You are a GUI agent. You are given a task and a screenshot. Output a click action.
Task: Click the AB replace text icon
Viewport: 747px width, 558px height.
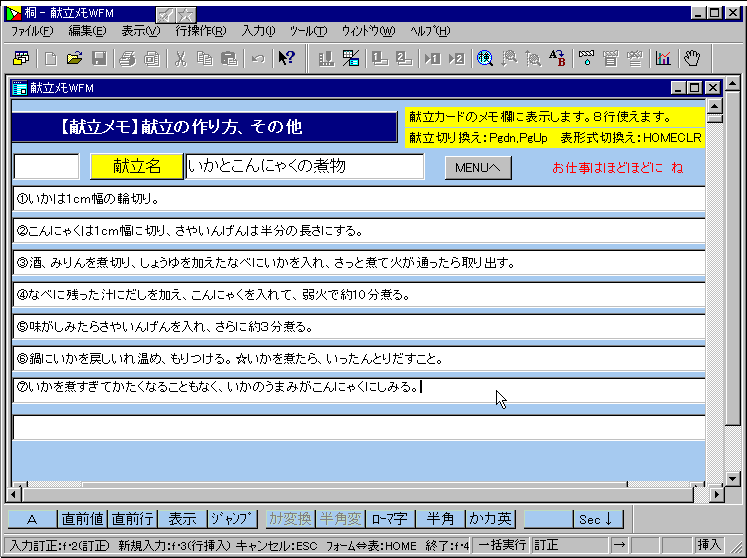click(558, 58)
